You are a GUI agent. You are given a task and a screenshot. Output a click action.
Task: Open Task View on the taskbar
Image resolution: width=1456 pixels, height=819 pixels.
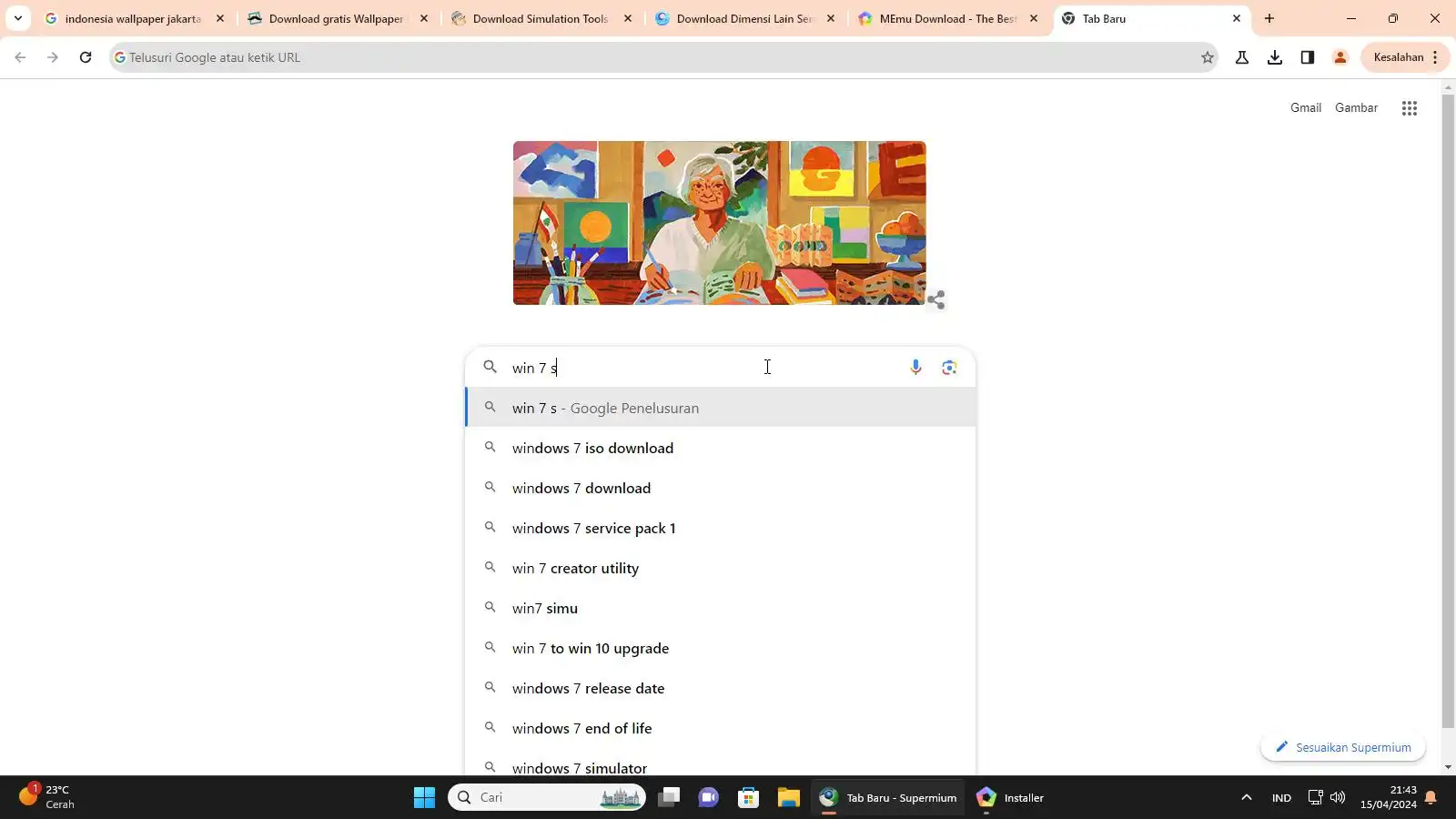tap(670, 798)
